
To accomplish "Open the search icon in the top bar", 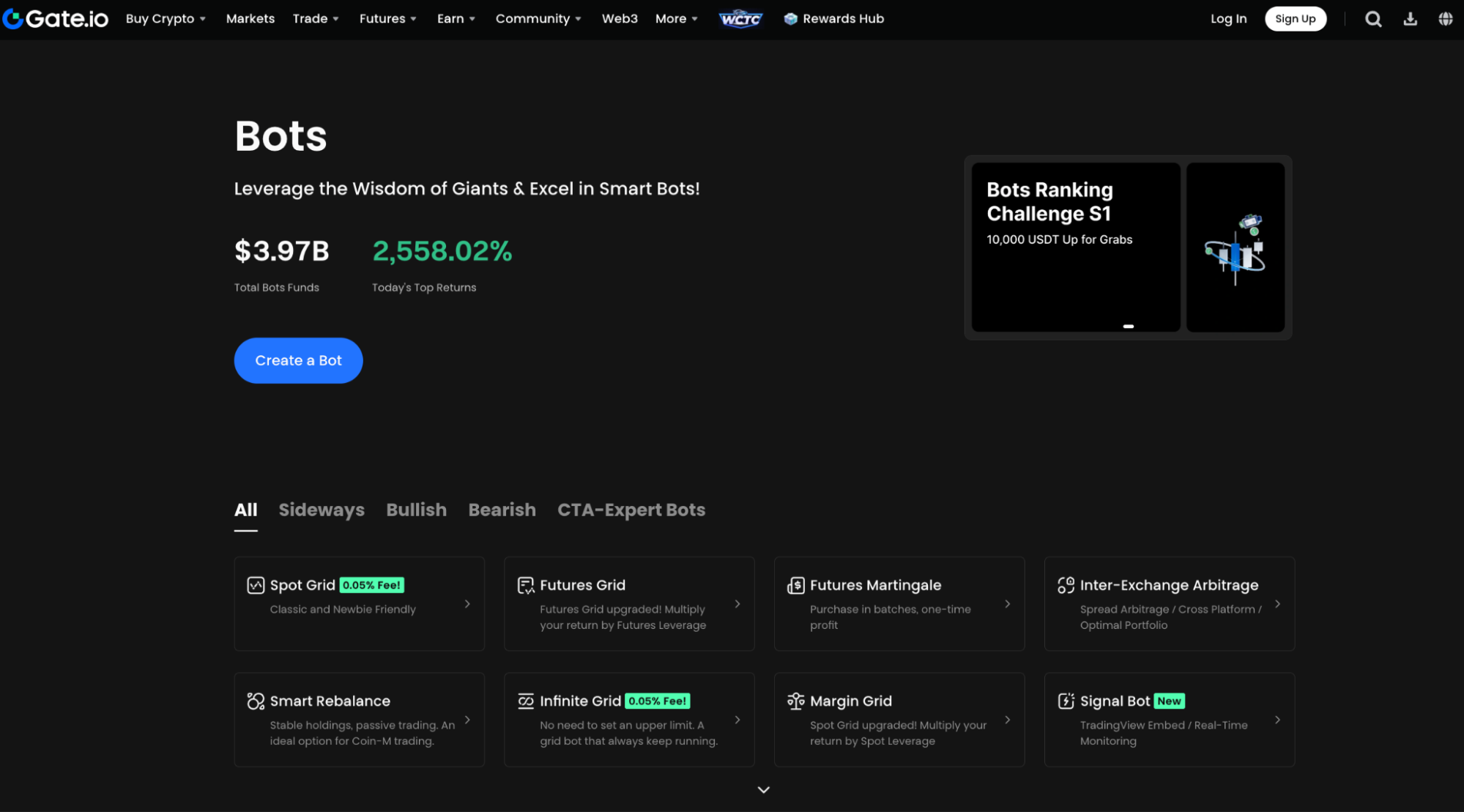I will (x=1373, y=18).
